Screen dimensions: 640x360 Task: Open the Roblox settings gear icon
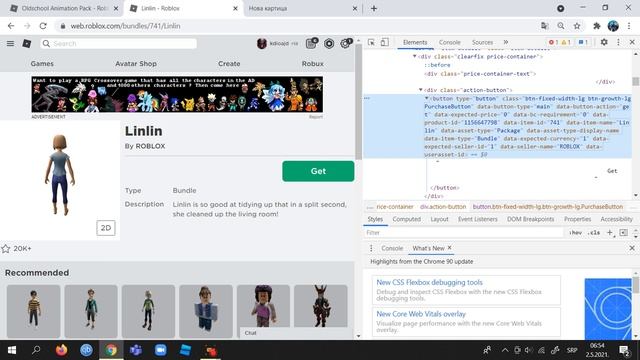(x=346, y=43)
